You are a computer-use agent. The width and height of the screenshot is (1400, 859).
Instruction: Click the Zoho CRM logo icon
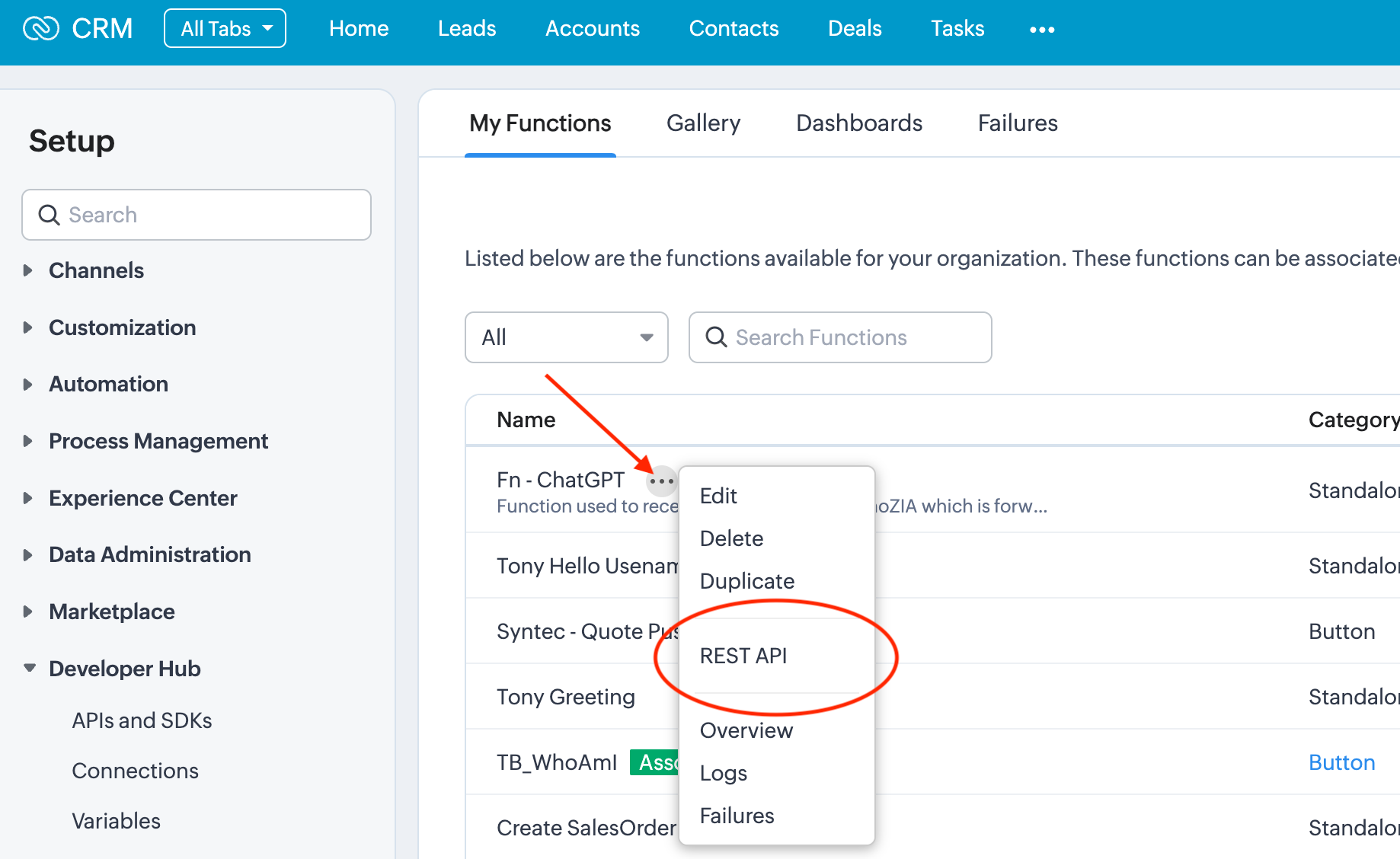point(41,29)
